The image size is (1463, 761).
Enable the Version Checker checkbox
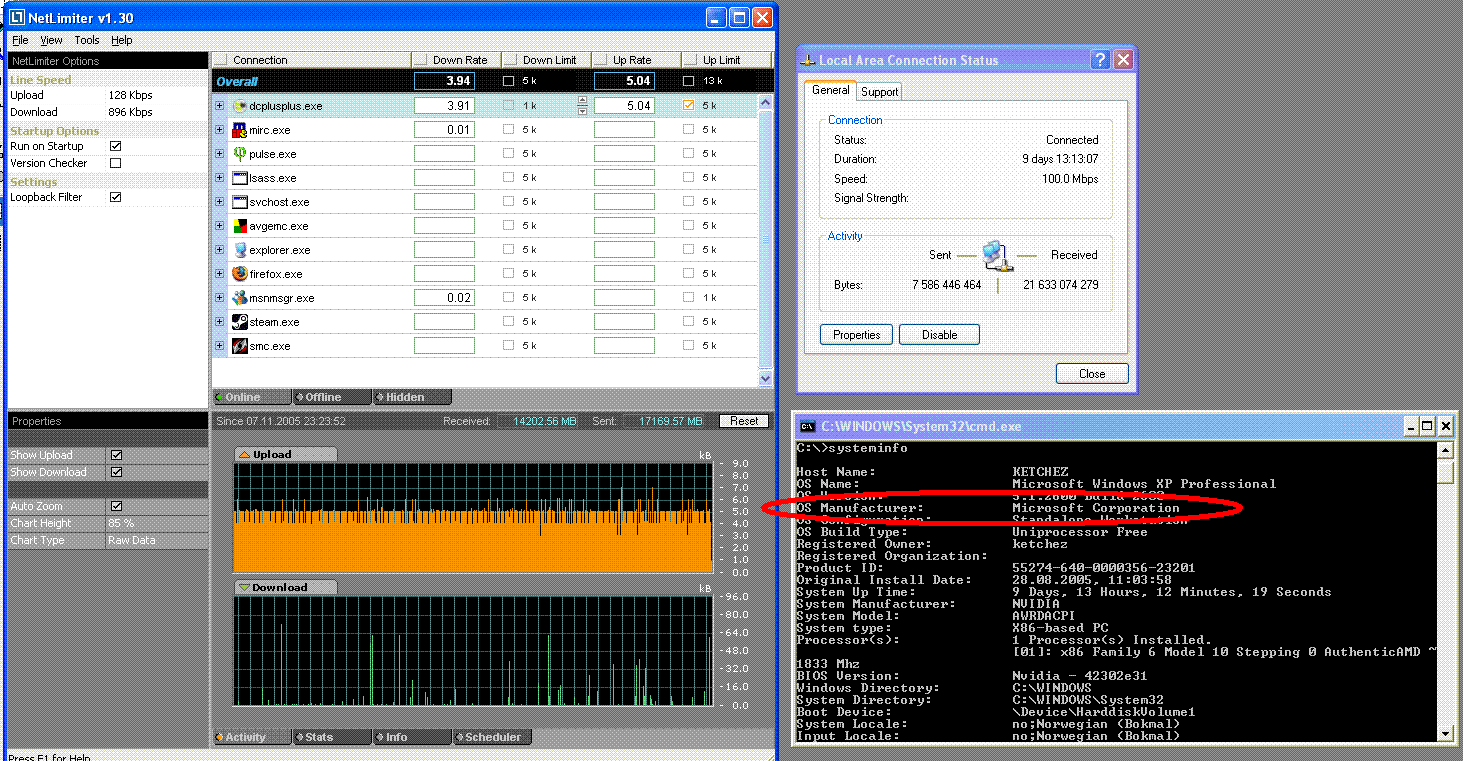(x=116, y=163)
